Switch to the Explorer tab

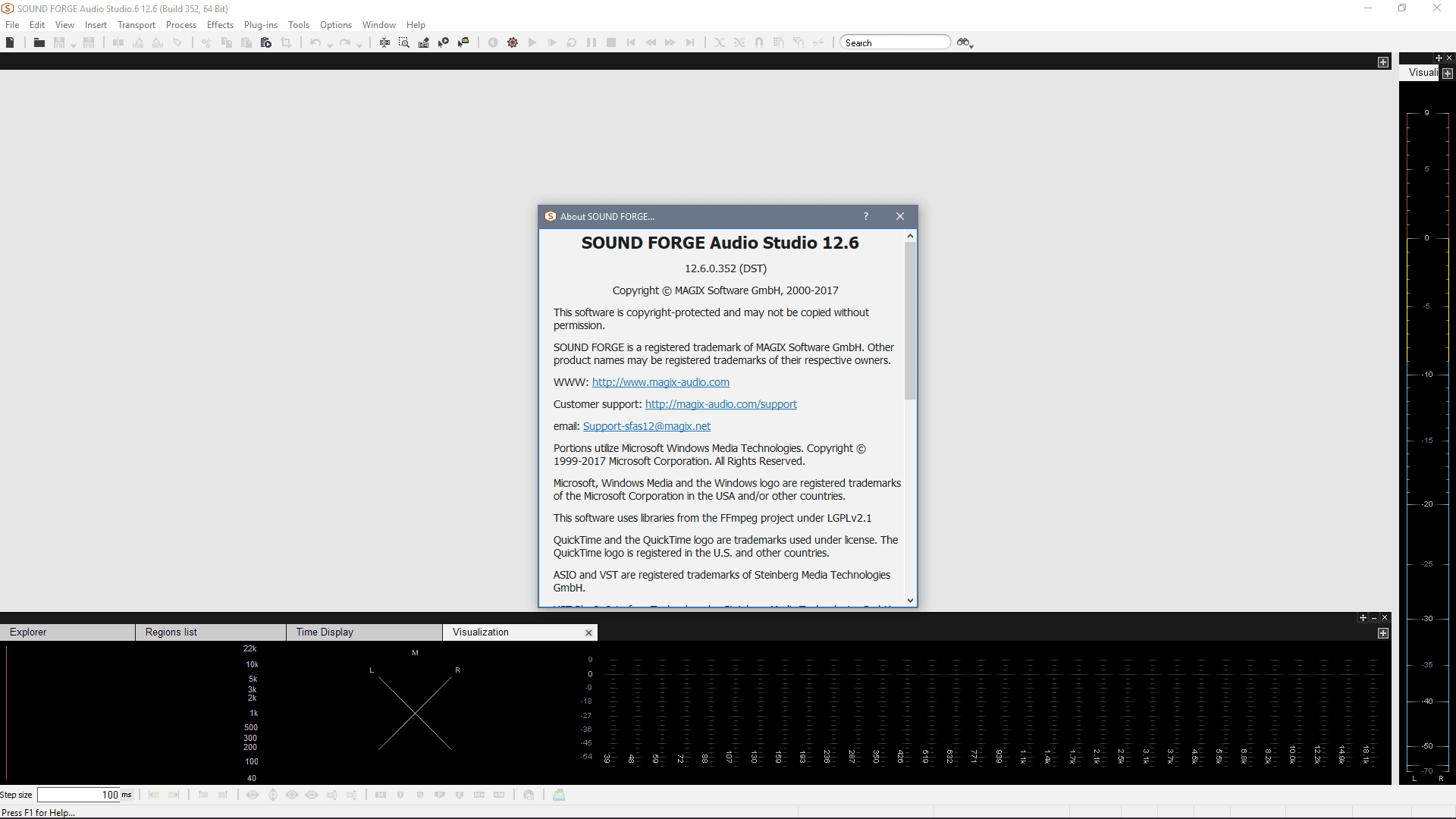pyautogui.click(x=67, y=632)
